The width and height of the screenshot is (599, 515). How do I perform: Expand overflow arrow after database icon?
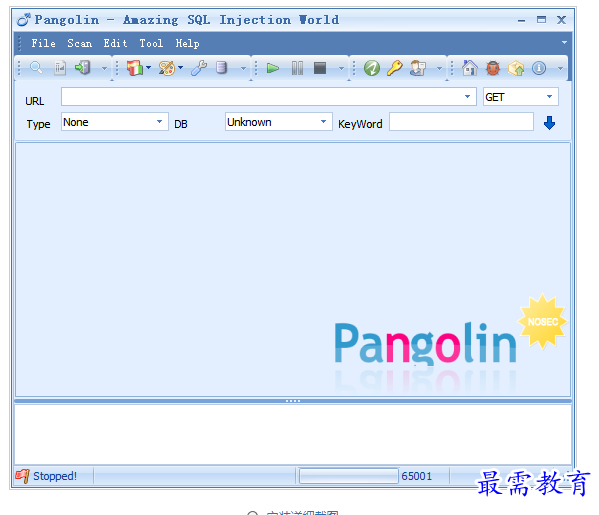click(243, 69)
